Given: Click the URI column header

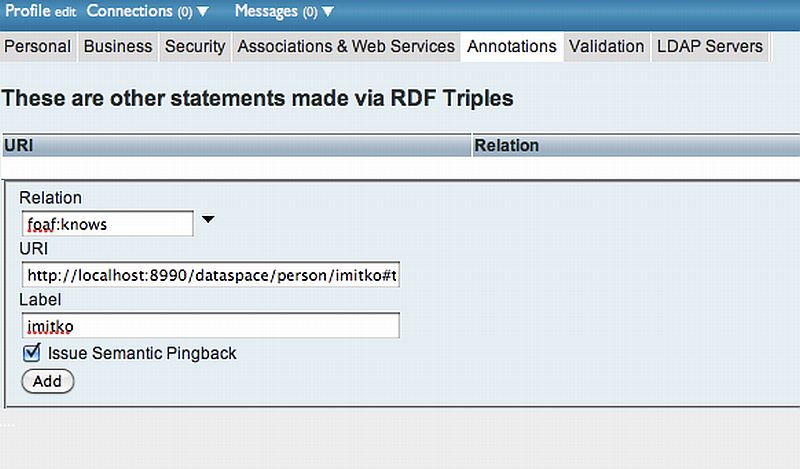Looking at the screenshot, I should (236, 146).
